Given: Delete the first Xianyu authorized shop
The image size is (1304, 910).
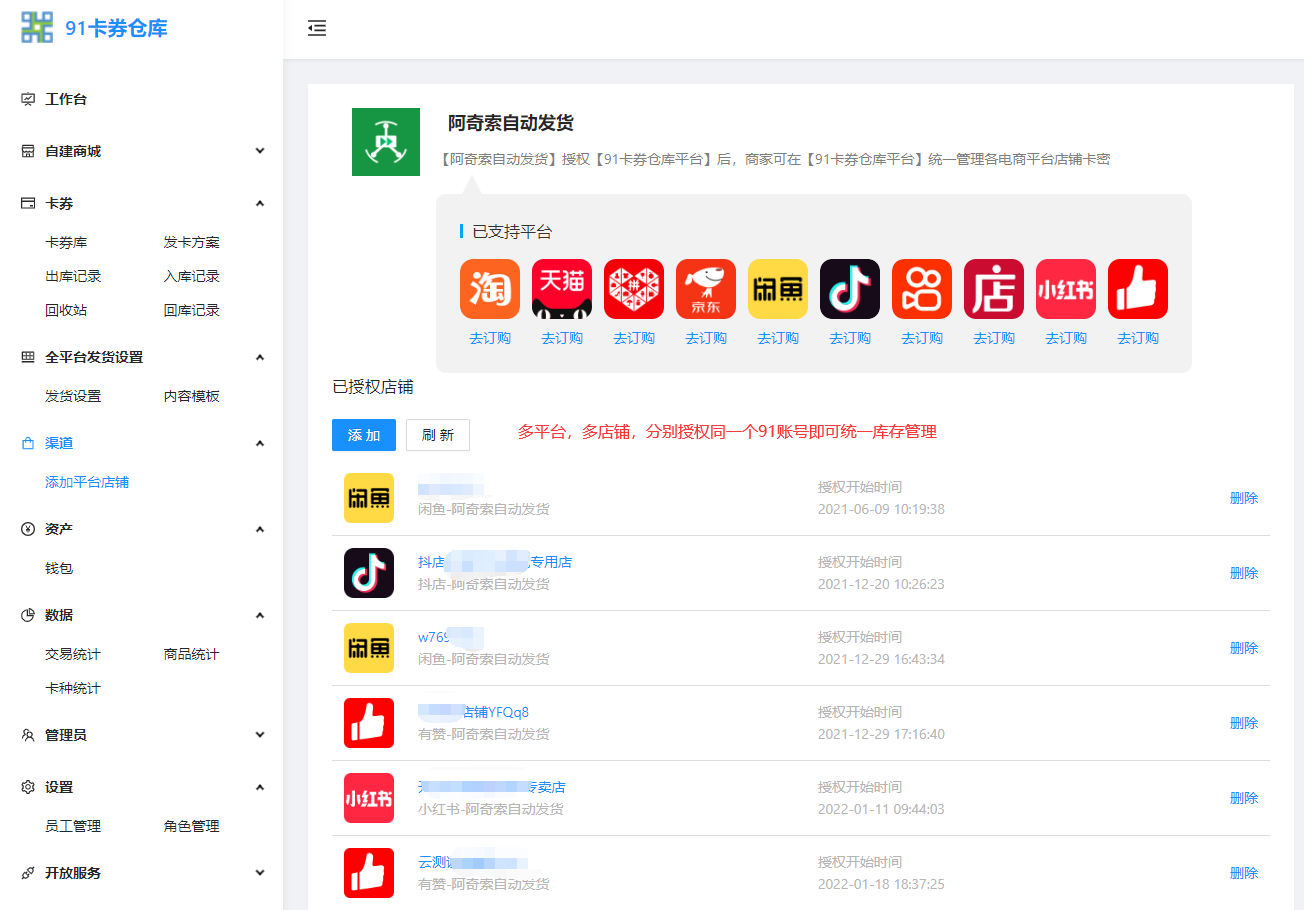Looking at the screenshot, I should pos(1243,497).
